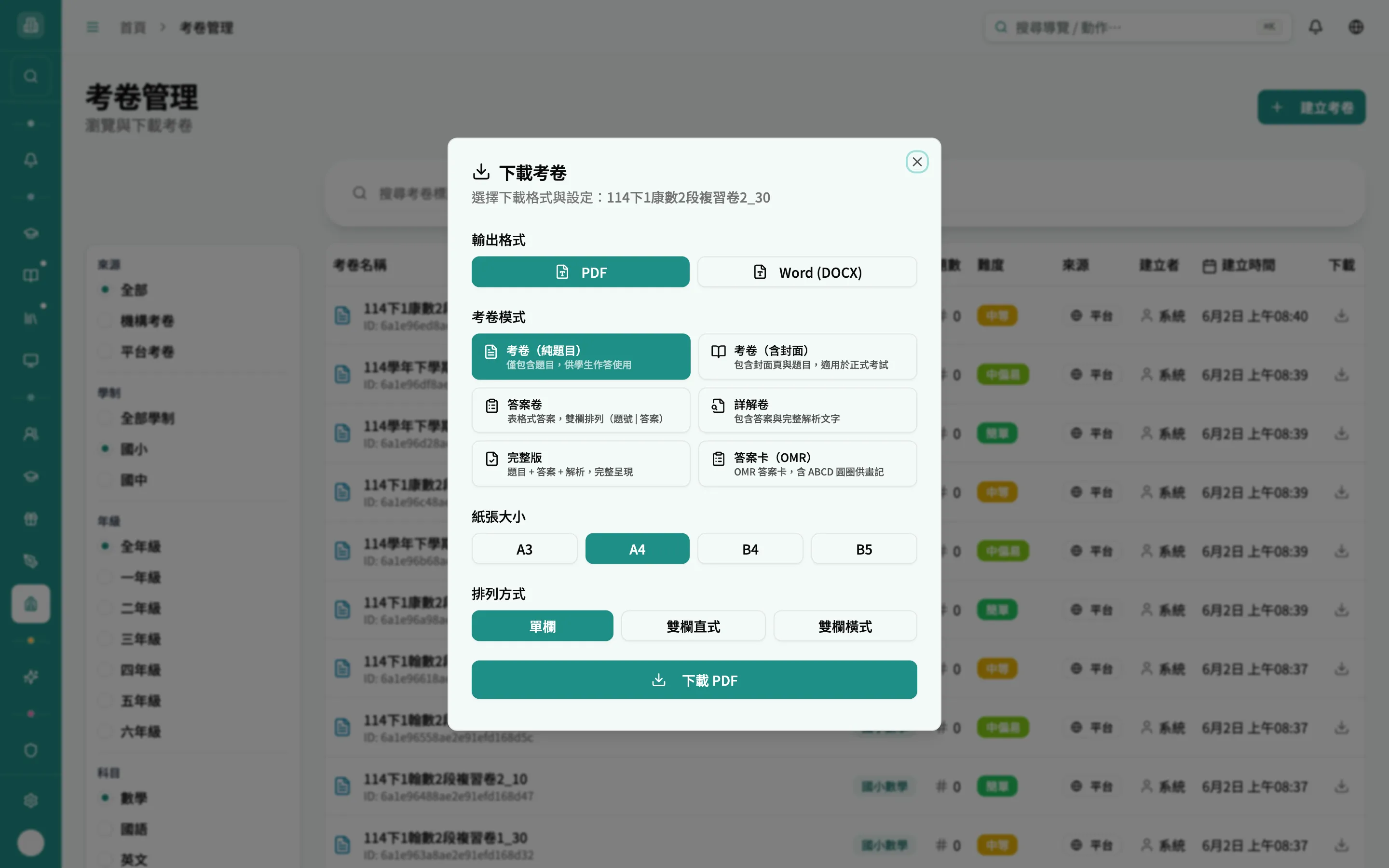
Task: Select A4 paper size
Action: [637, 549]
